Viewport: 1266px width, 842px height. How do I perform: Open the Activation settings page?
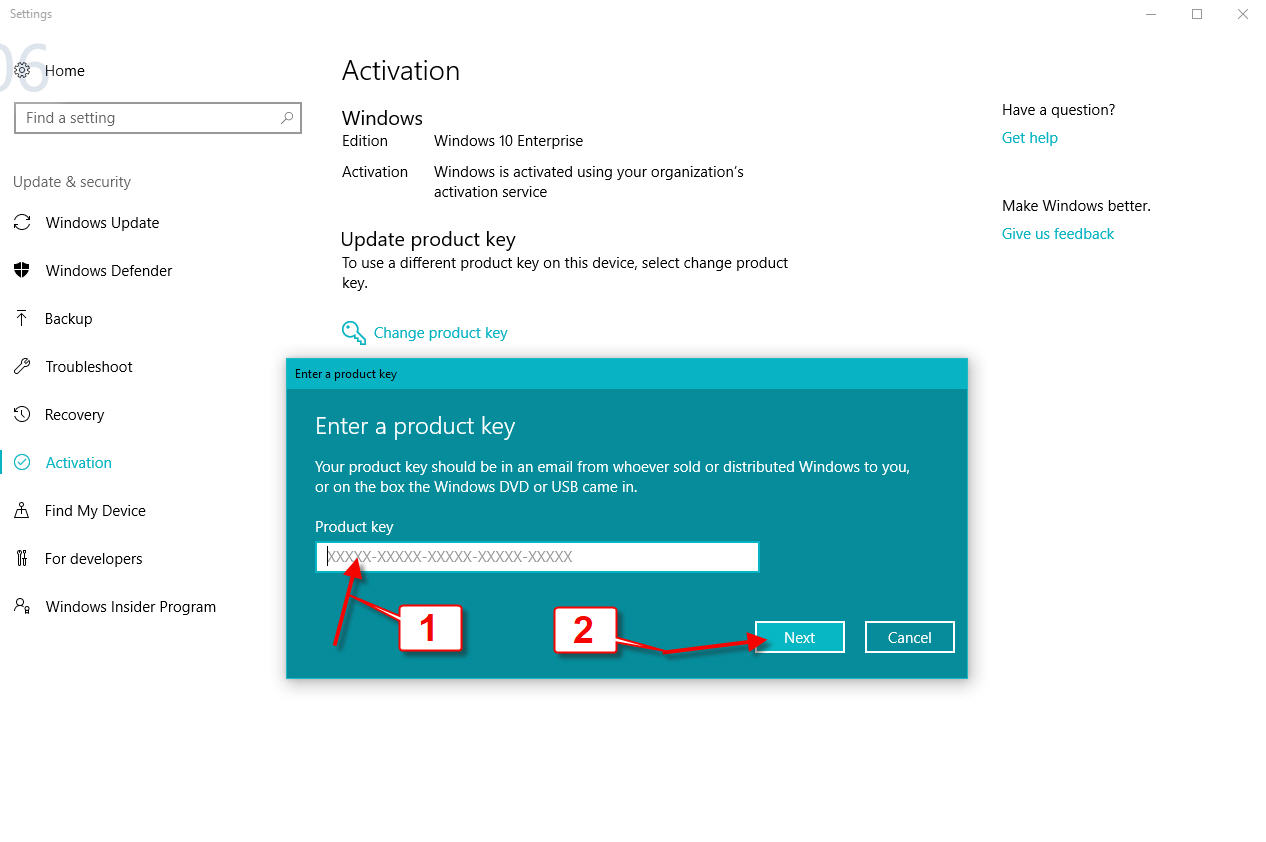click(x=78, y=463)
